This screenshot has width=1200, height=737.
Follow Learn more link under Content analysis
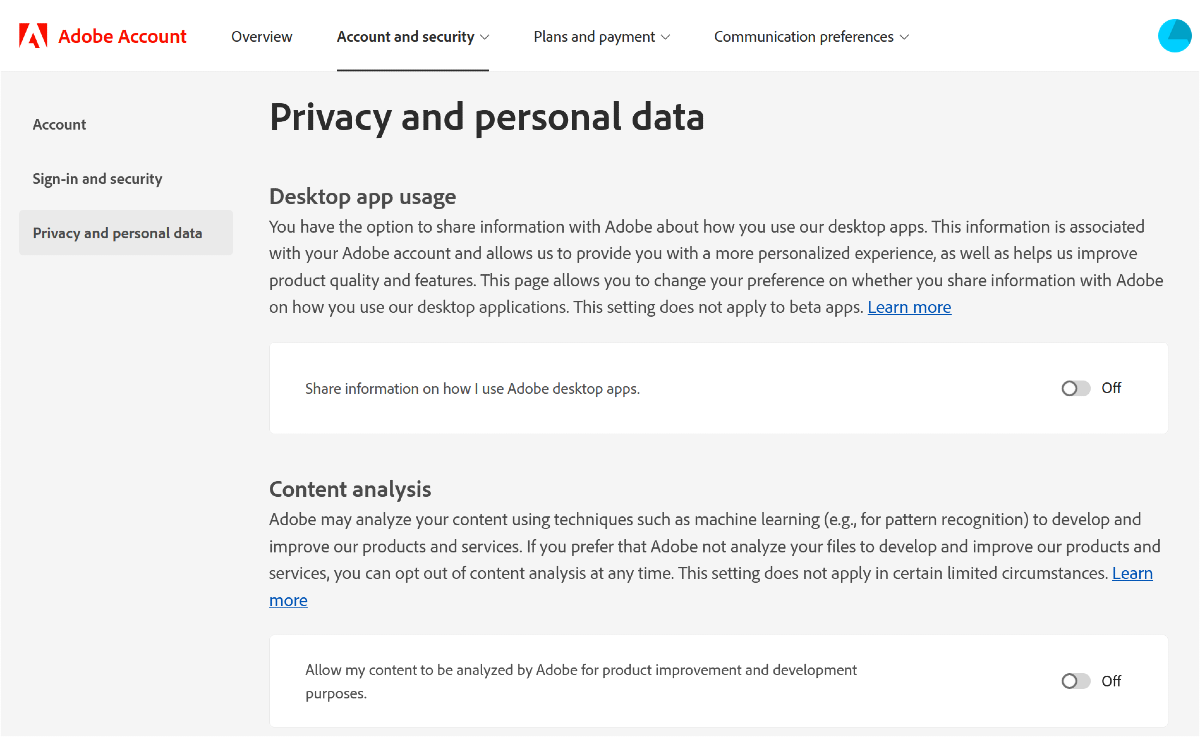point(1132,574)
